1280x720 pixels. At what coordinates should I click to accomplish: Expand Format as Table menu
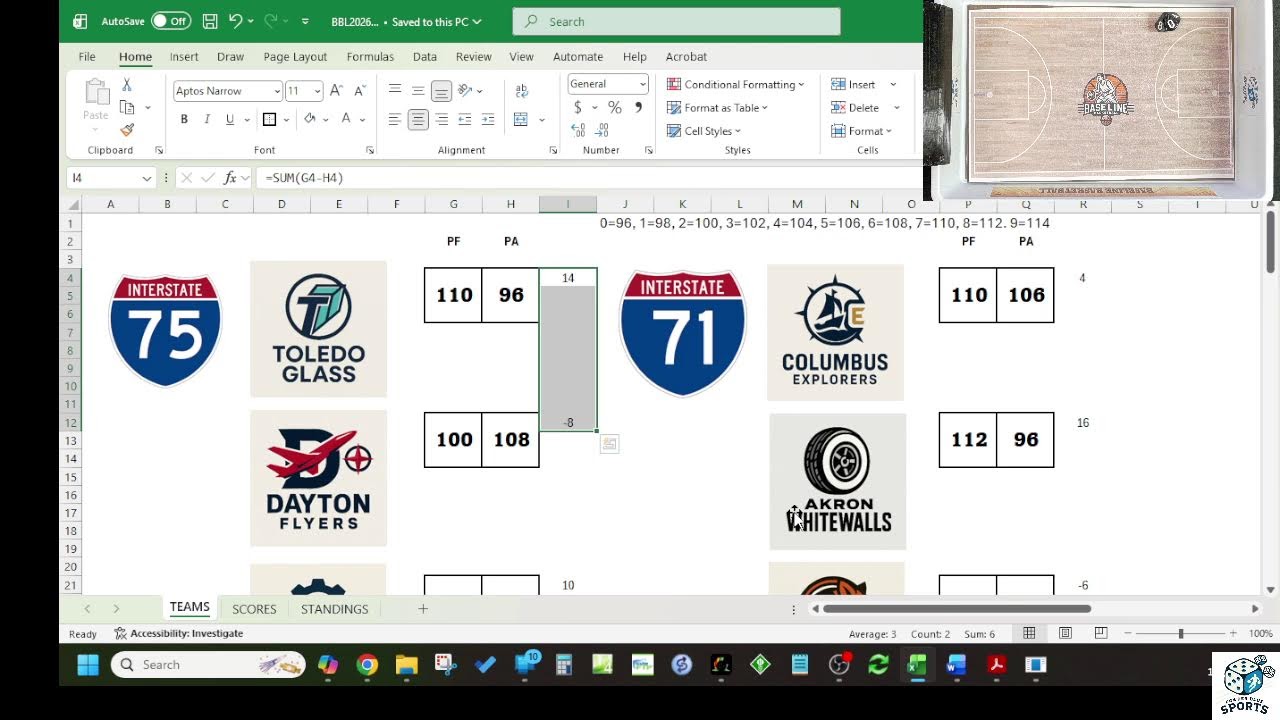(x=717, y=108)
